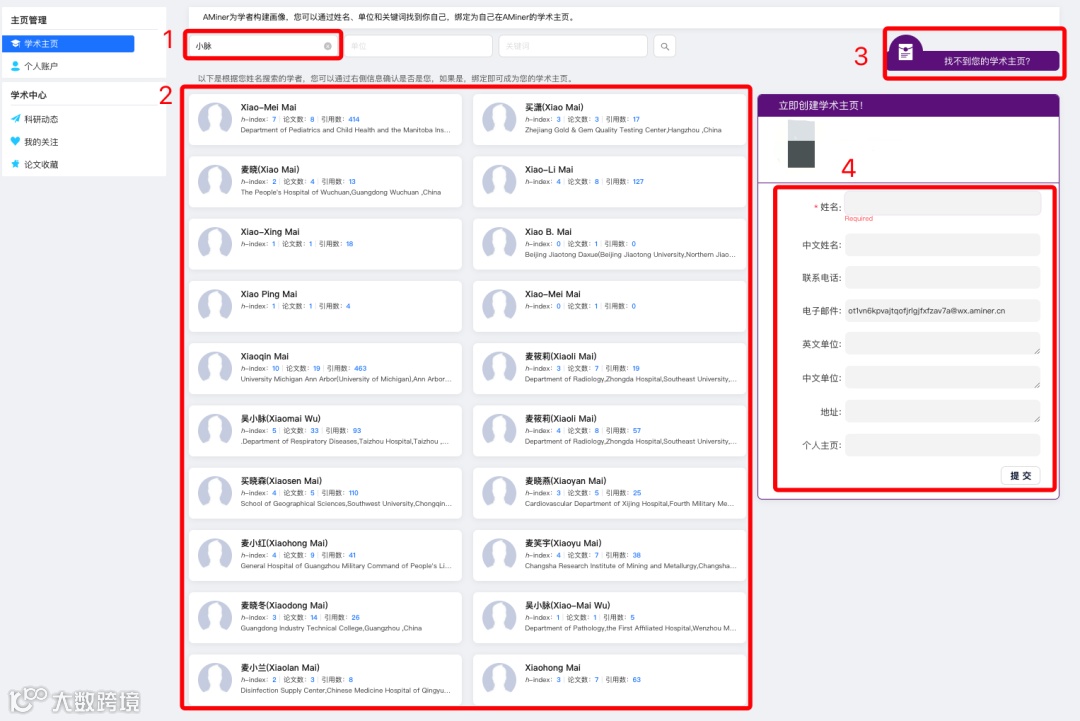The width and height of the screenshot is (1080, 721).
Task: Click the avatar of Xiao-Li Mai
Action: point(499,181)
